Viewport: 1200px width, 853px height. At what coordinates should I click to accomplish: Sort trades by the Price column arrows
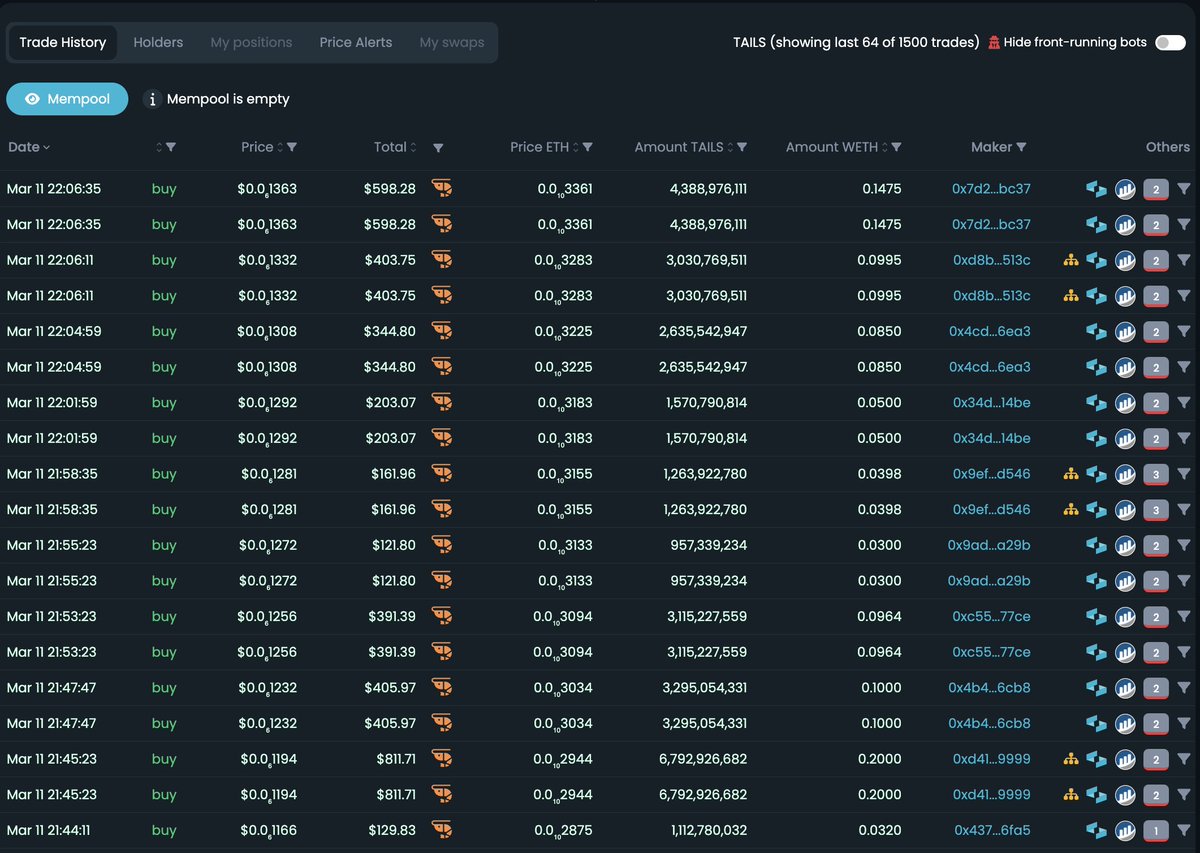coord(280,147)
